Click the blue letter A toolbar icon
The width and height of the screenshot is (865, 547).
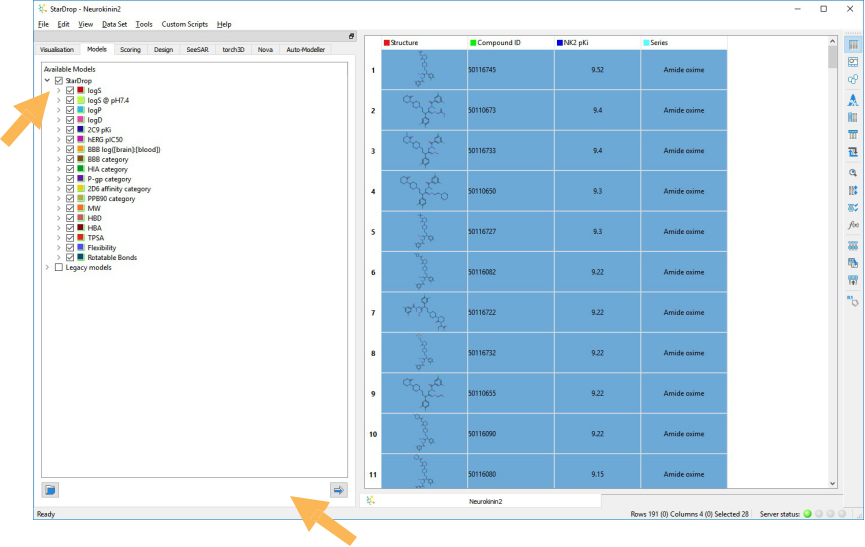pos(853,100)
